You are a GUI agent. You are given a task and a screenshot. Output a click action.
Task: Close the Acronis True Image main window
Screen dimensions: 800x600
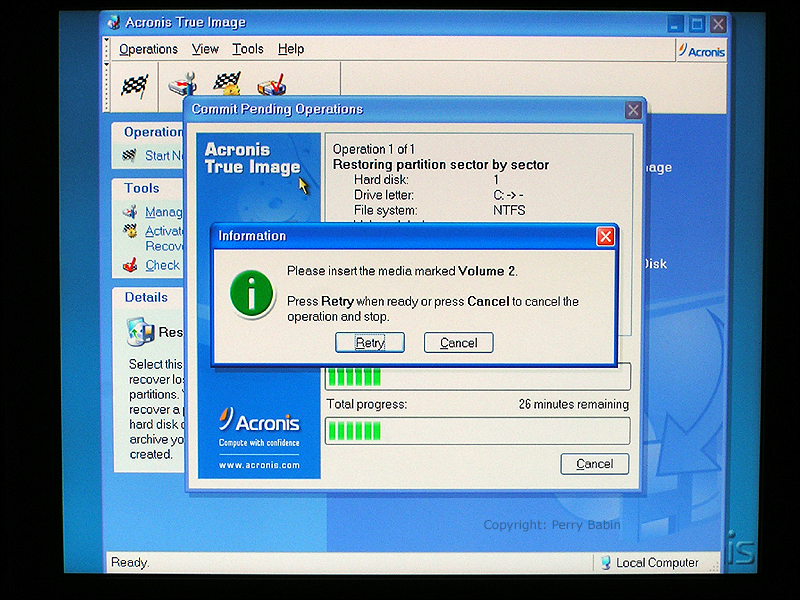point(718,24)
